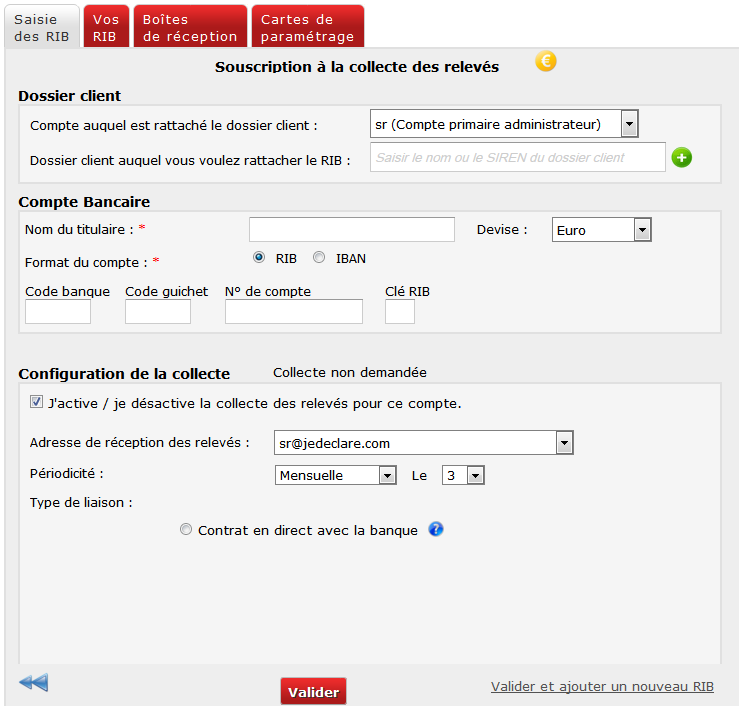Click the Collecte non demandée status text
Image resolution: width=739 pixels, height=706 pixels.
point(350,372)
